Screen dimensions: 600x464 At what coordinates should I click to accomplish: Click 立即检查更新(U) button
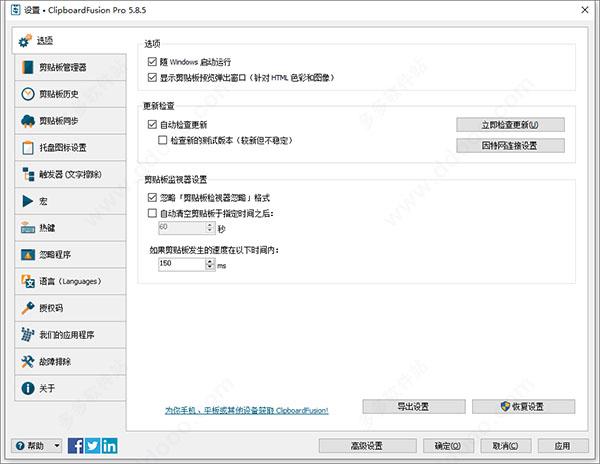click(510, 125)
